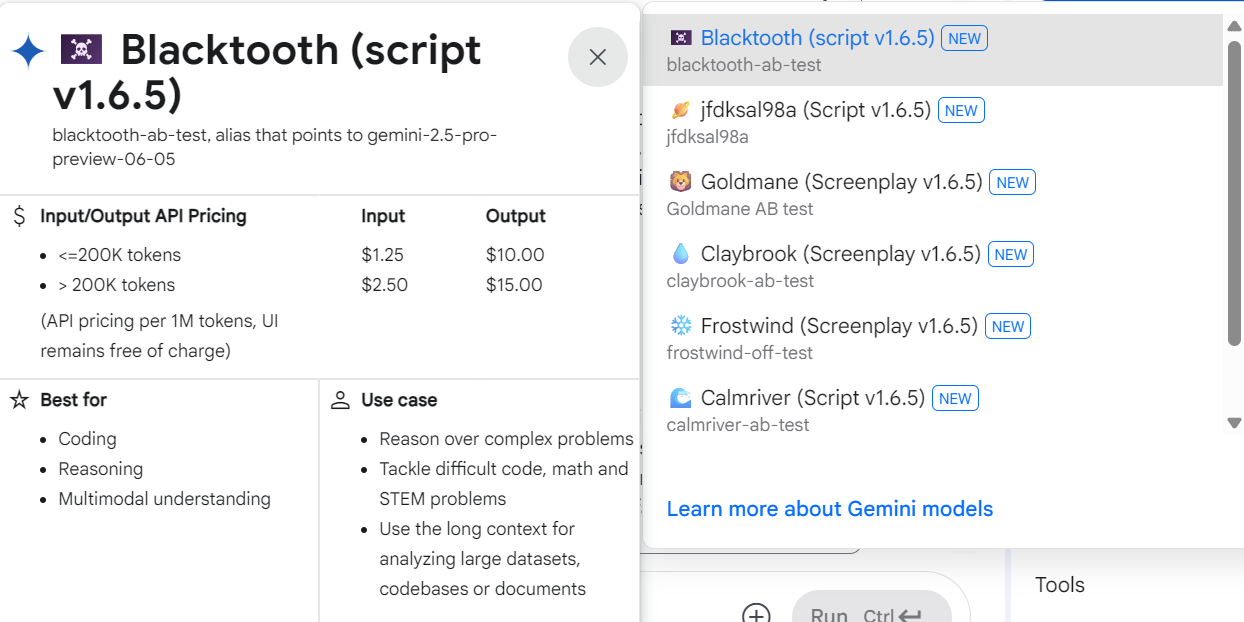Click the Reasoning bullet under Best for
This screenshot has height=622, width=1244.
pos(100,469)
